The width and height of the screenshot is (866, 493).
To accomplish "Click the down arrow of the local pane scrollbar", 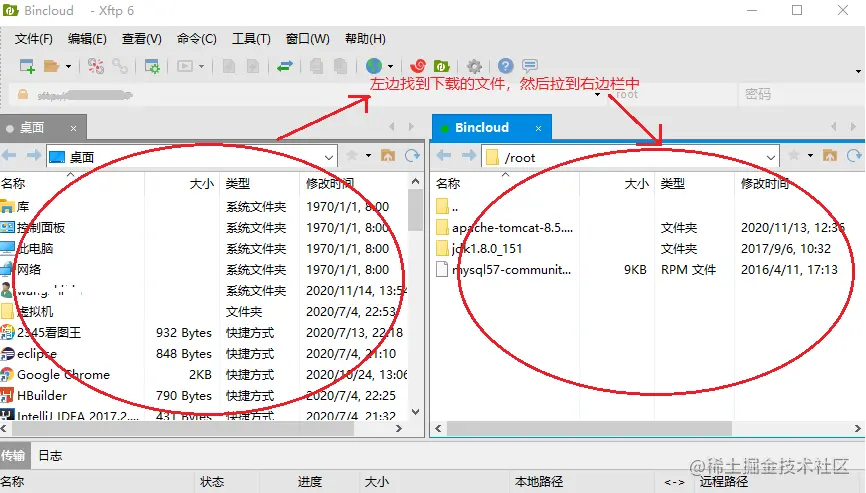I will (x=415, y=412).
